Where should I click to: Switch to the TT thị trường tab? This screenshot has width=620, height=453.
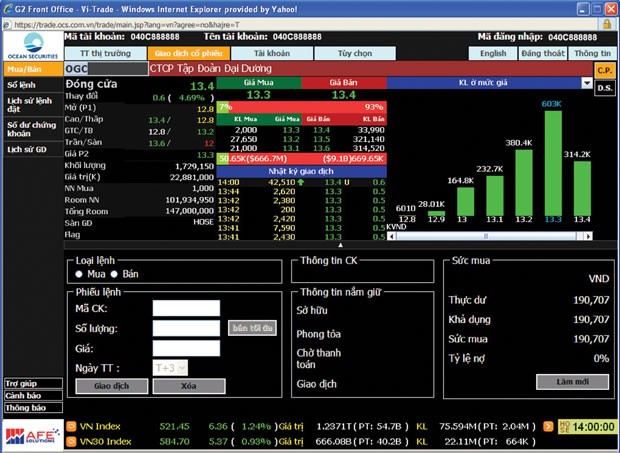(103, 52)
